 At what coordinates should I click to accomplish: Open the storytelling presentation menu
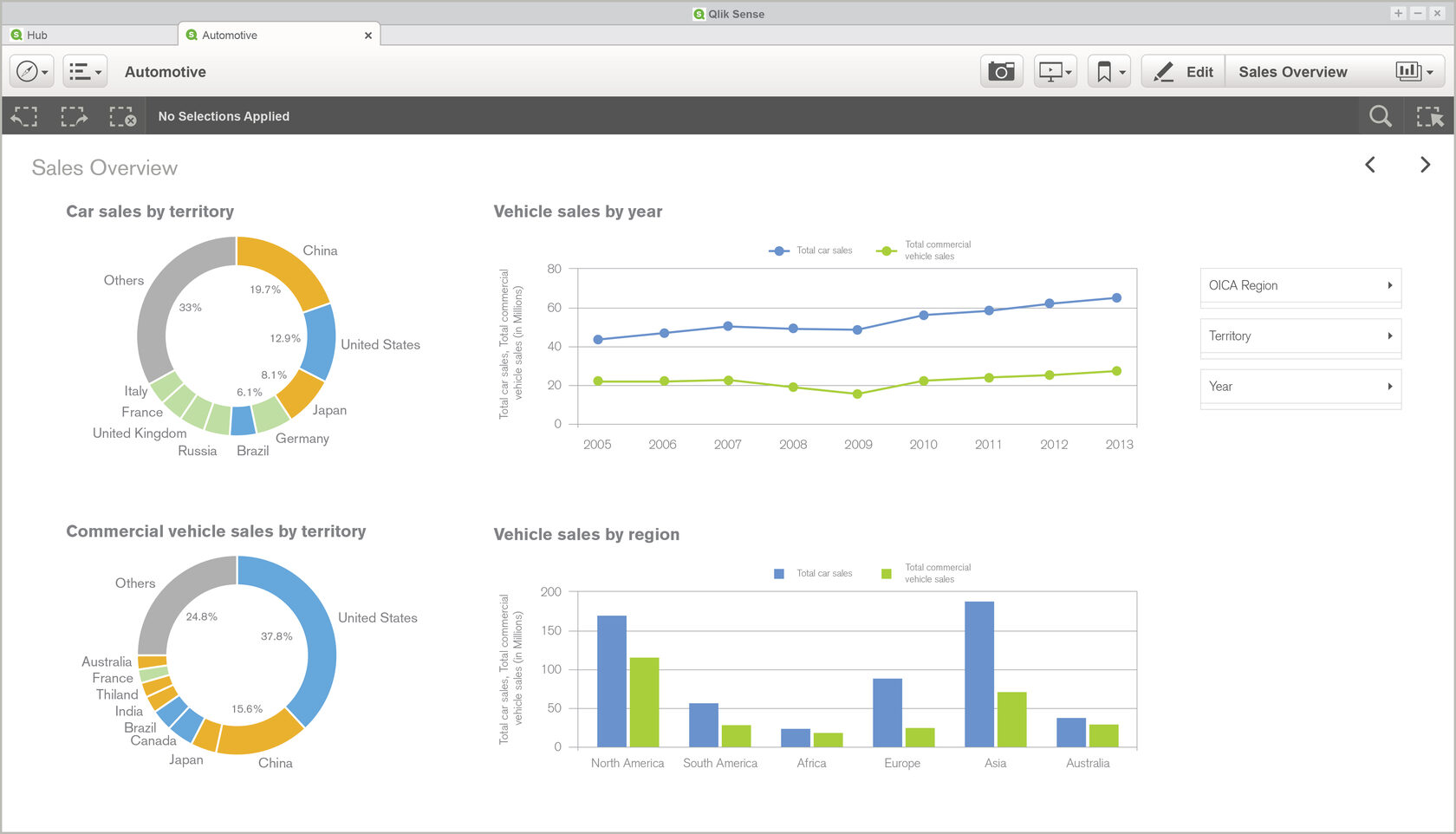tap(1055, 71)
